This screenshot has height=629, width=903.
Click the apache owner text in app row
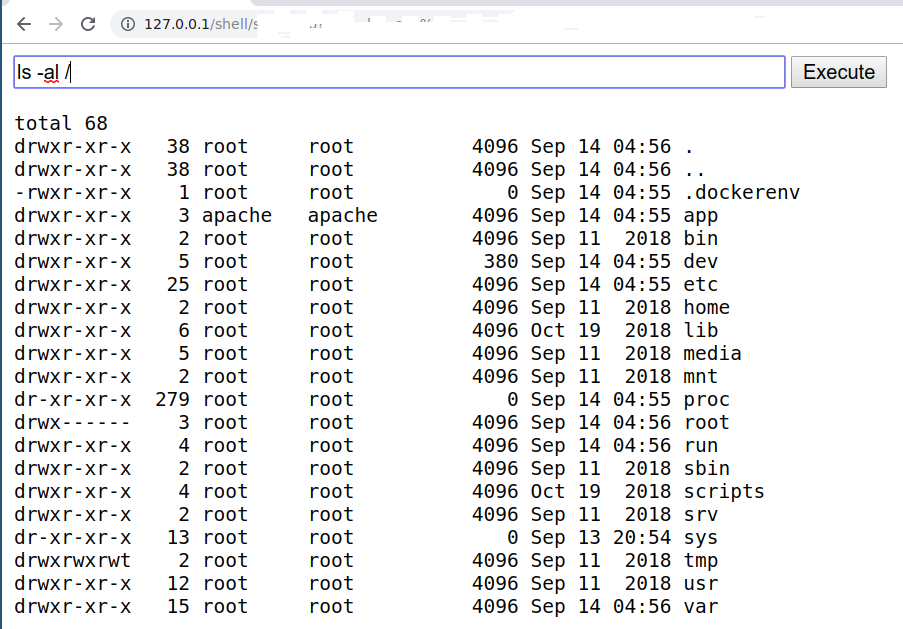coord(237,216)
